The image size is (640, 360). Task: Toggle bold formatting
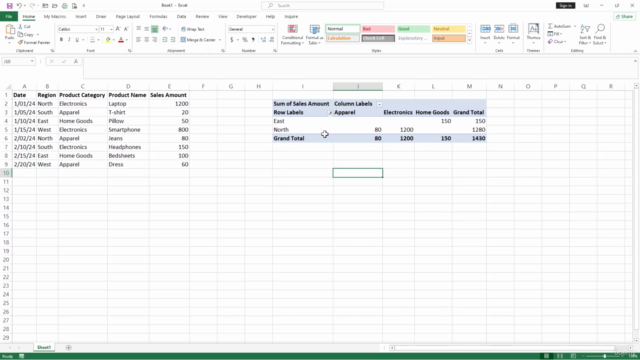coord(61,40)
